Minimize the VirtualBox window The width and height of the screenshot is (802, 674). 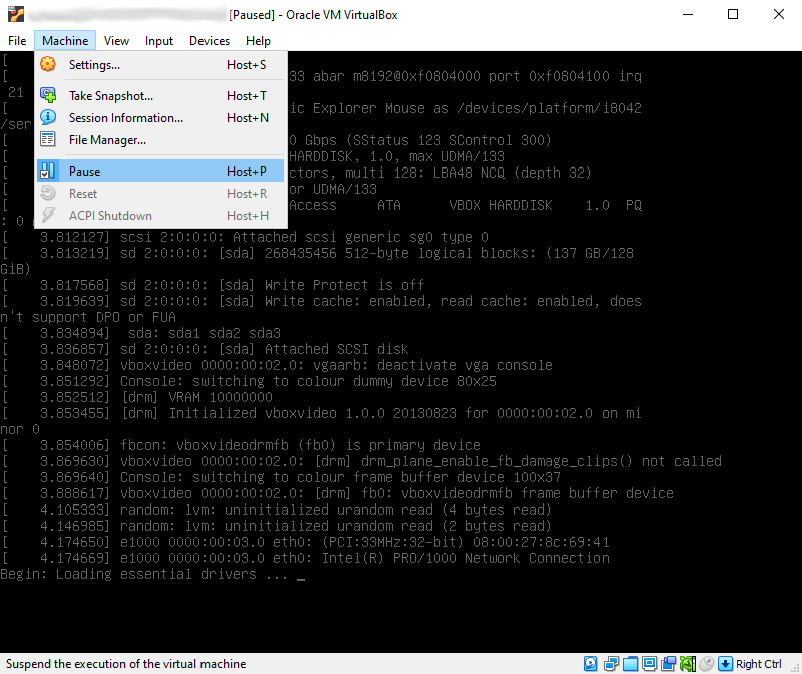tap(688, 14)
